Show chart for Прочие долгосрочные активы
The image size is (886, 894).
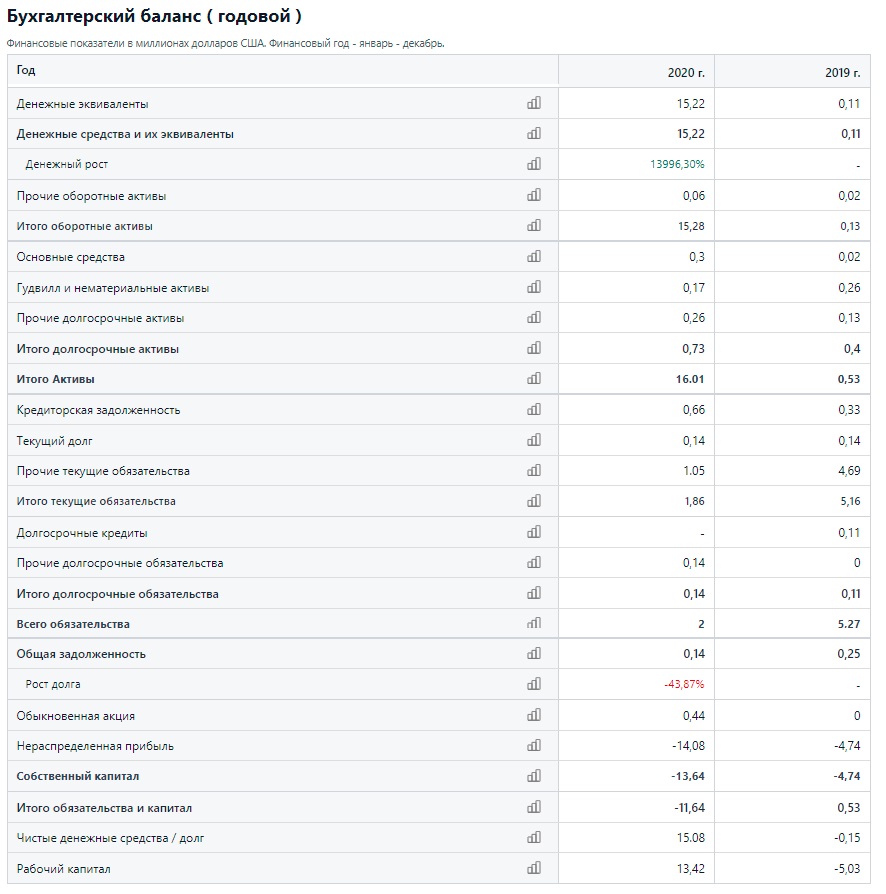tap(534, 317)
